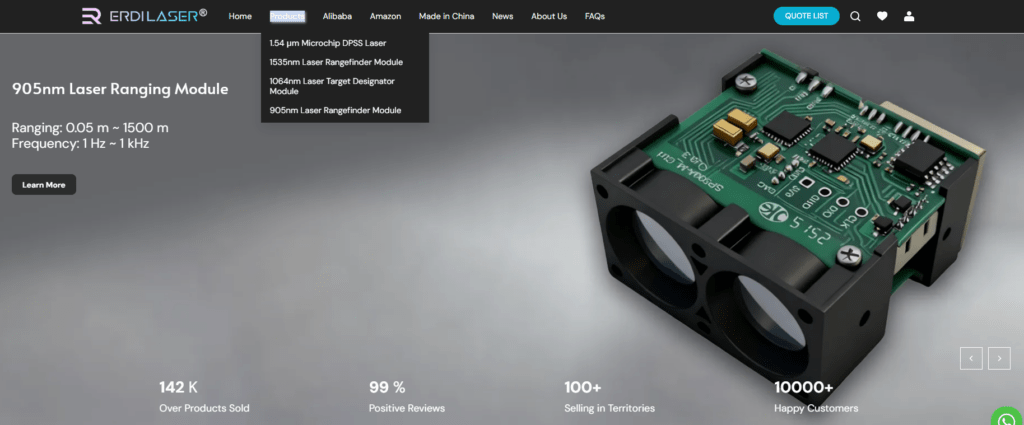The image size is (1024, 425).
Task: Open the Products menu
Action: (x=287, y=16)
